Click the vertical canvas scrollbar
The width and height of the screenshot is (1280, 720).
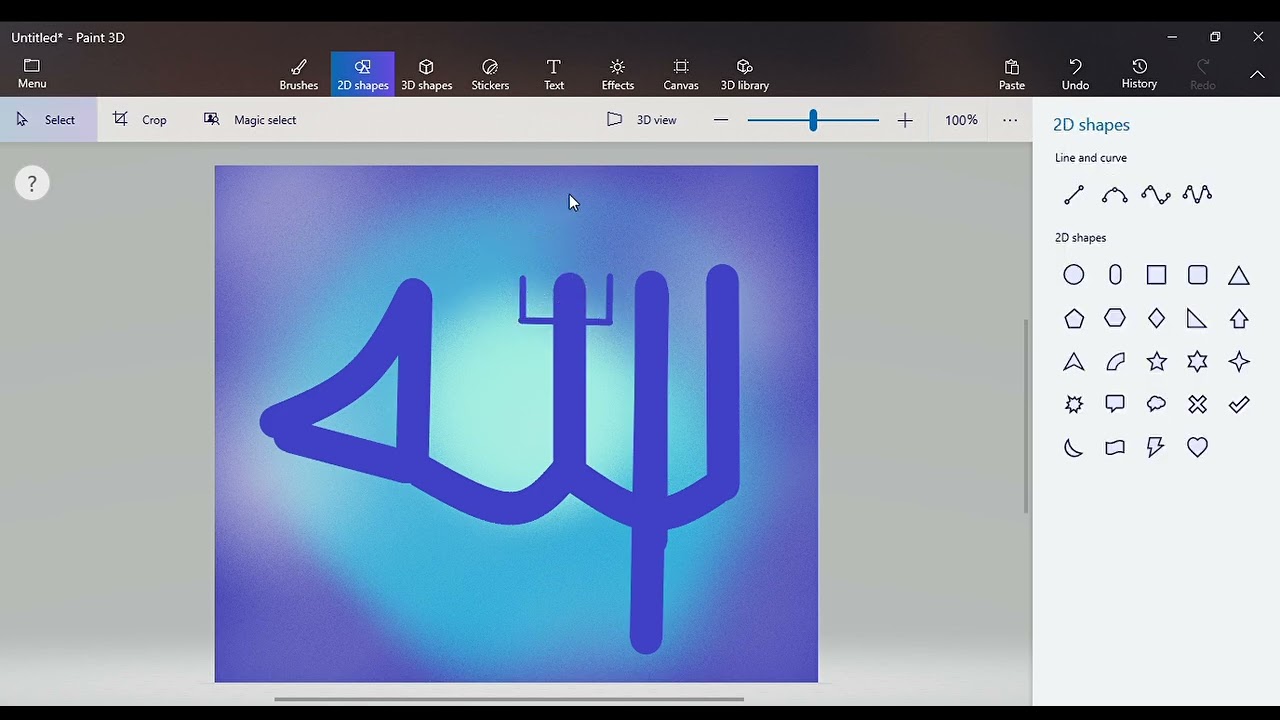click(1025, 416)
